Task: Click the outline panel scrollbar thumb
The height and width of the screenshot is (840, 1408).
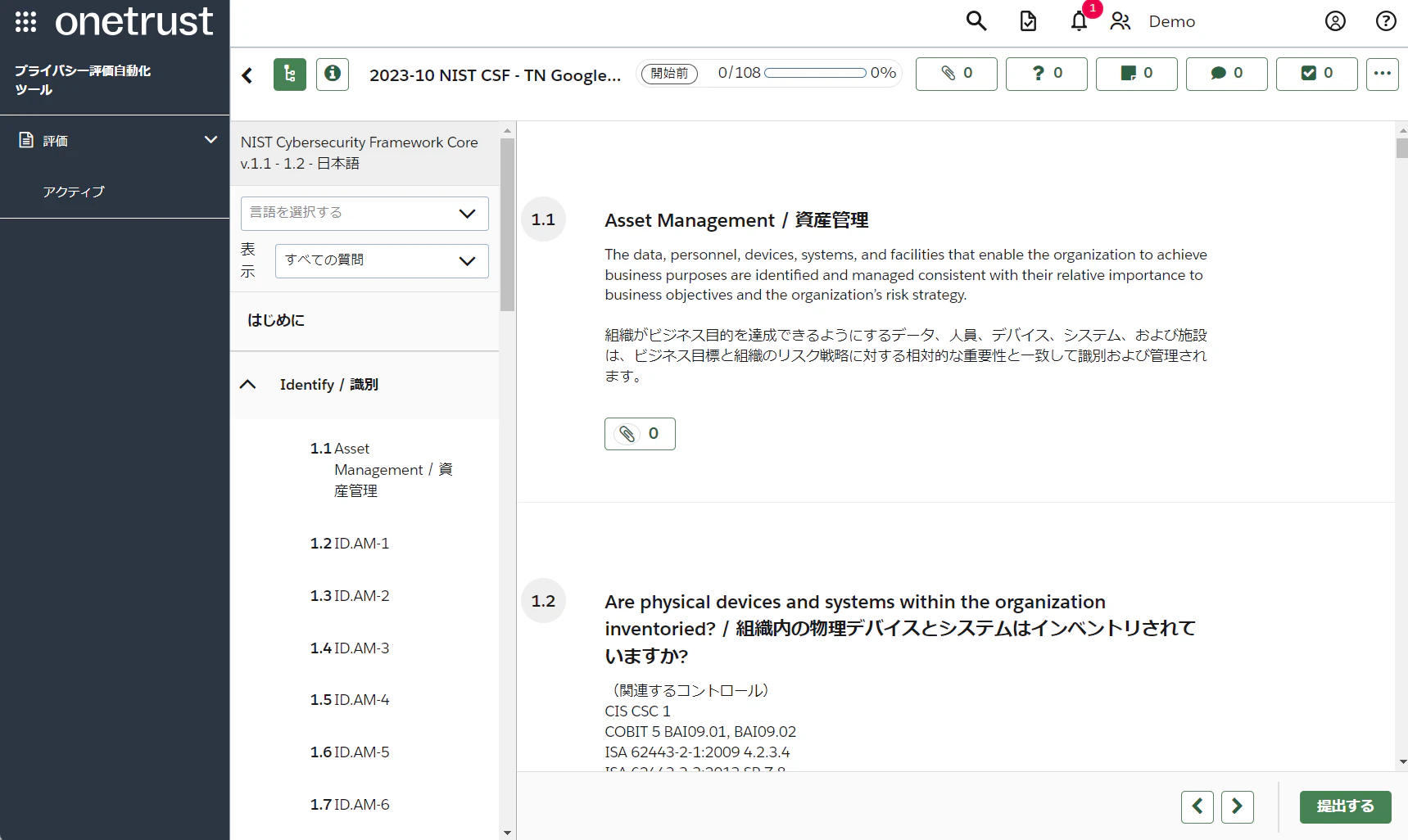Action: coord(507,225)
